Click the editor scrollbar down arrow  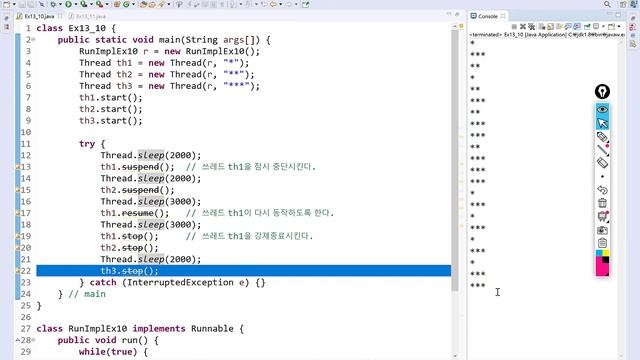point(455,356)
